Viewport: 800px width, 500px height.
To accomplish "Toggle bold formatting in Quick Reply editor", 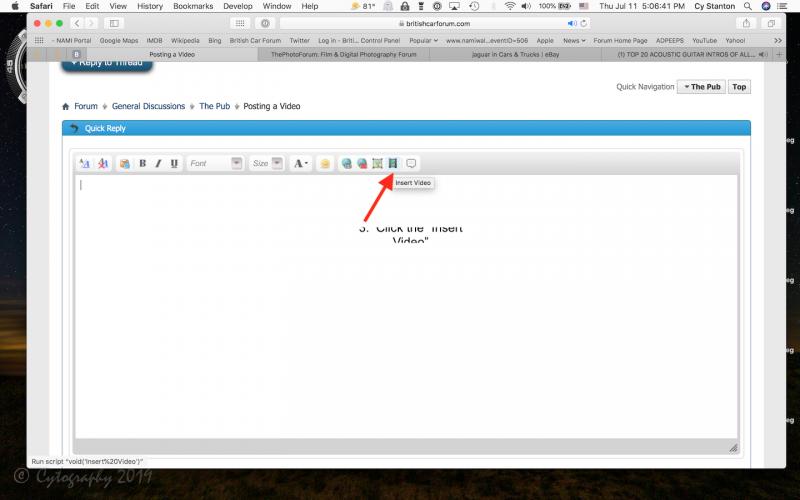I will [143, 163].
